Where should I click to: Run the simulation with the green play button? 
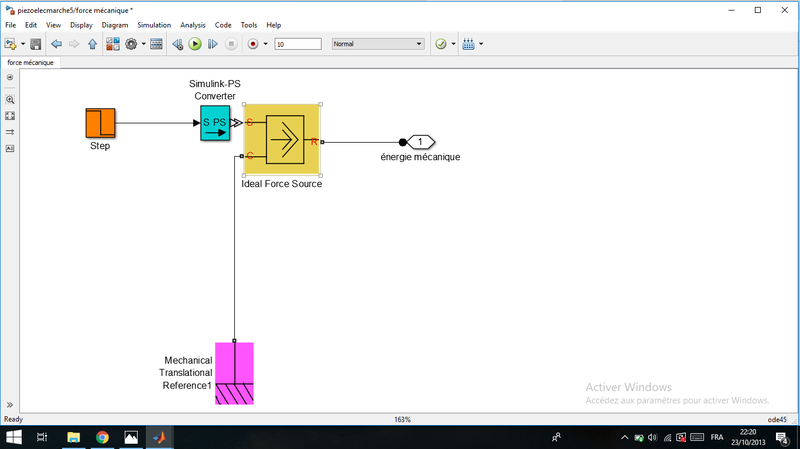pyautogui.click(x=195, y=44)
